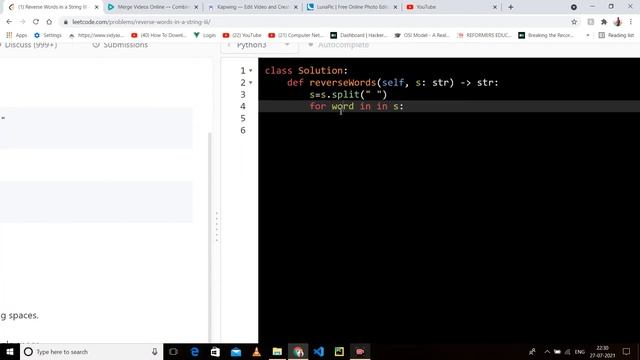Screen dimensions: 640x360
Task: Open Microsoft Store from the taskbar
Action: [x=215, y=351]
